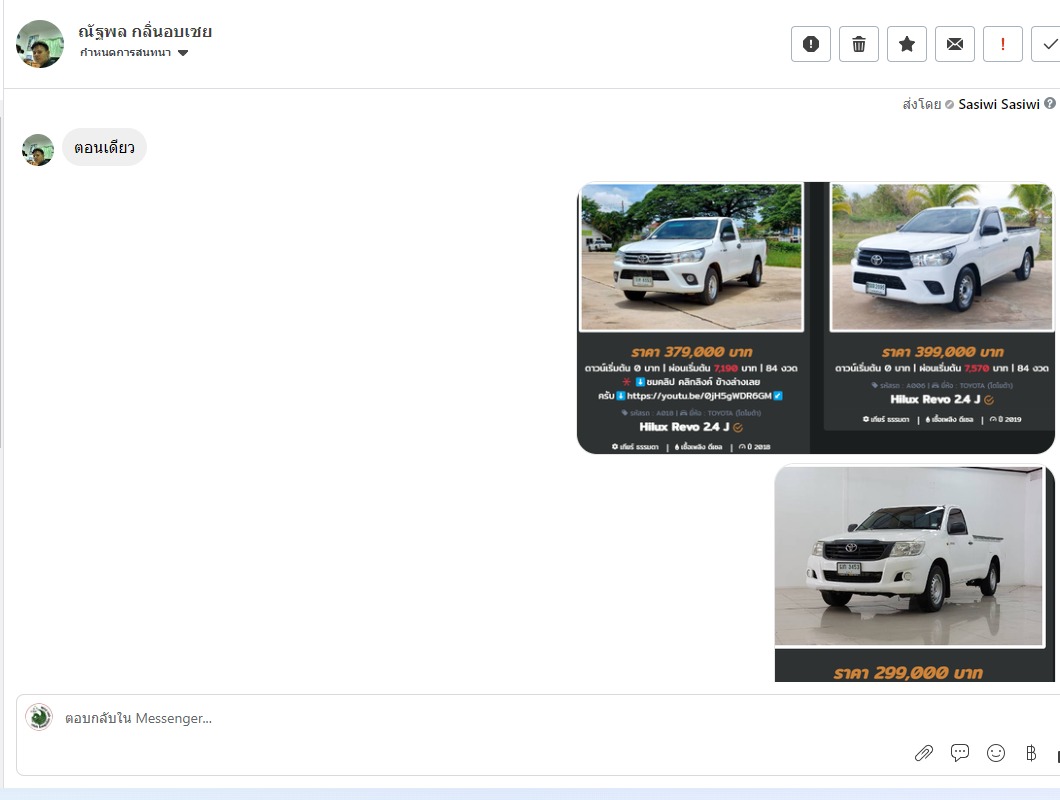This screenshot has width=1060, height=800.
Task: Click the sender name Sasiwi Sasiwi
Action: click(x=998, y=104)
